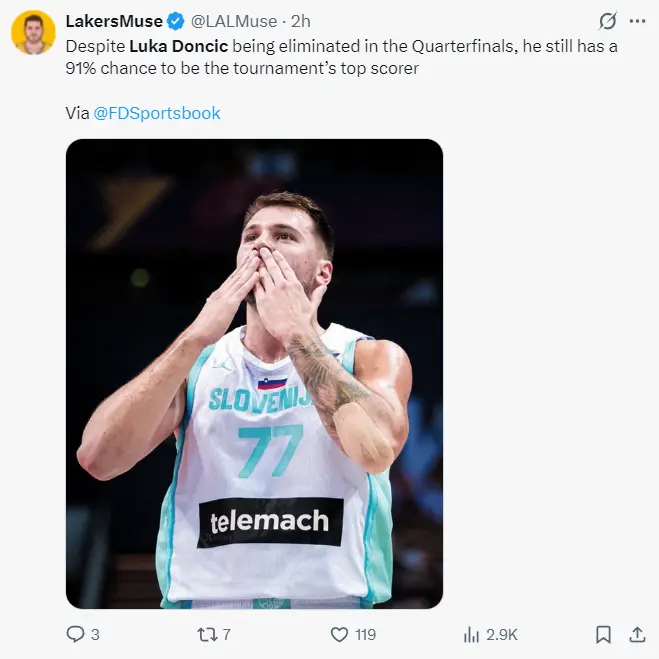Click the LakersMuse profile avatar

coord(33,33)
